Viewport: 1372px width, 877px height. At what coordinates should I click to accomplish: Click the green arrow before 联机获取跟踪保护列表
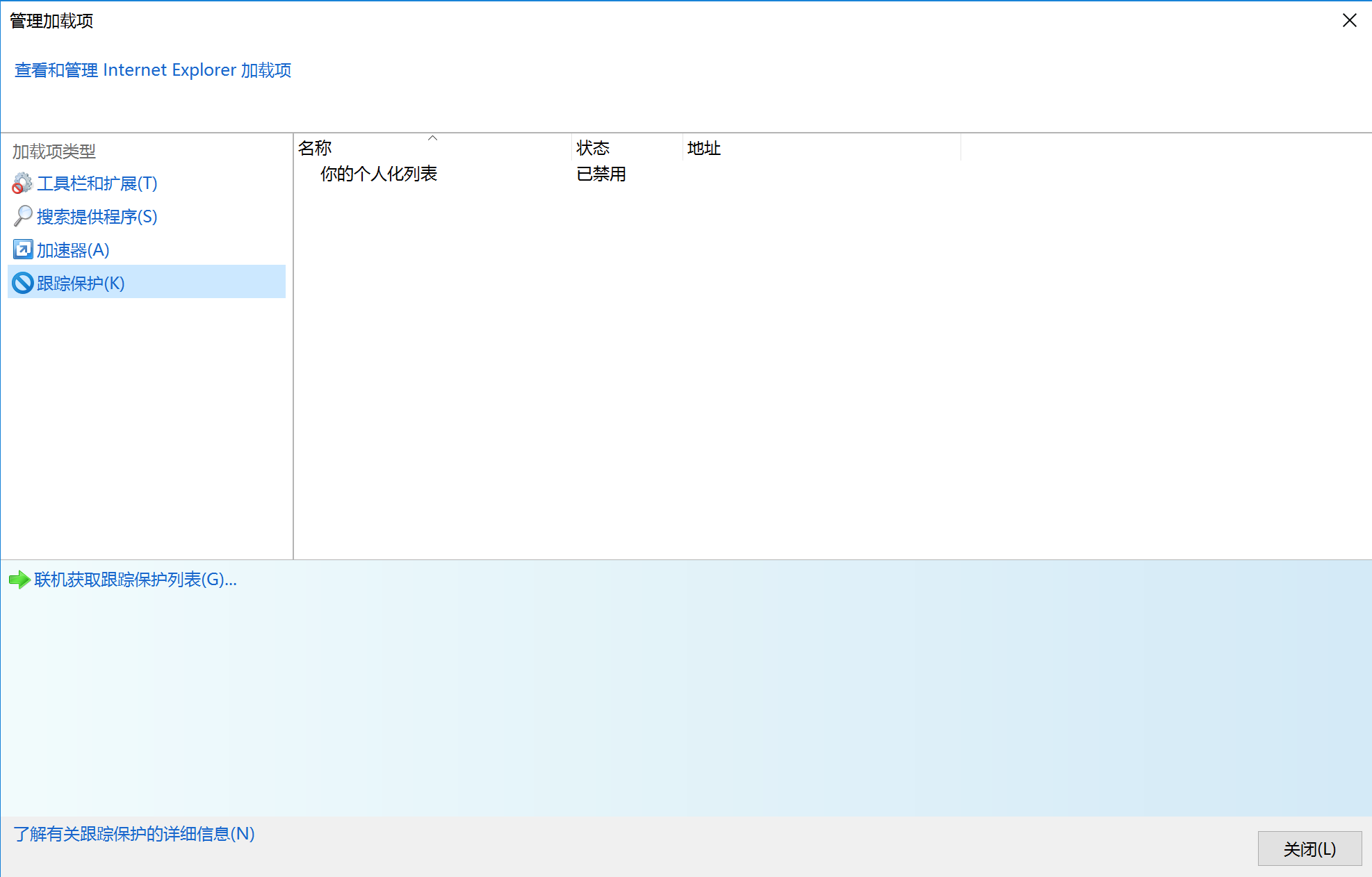click(19, 580)
